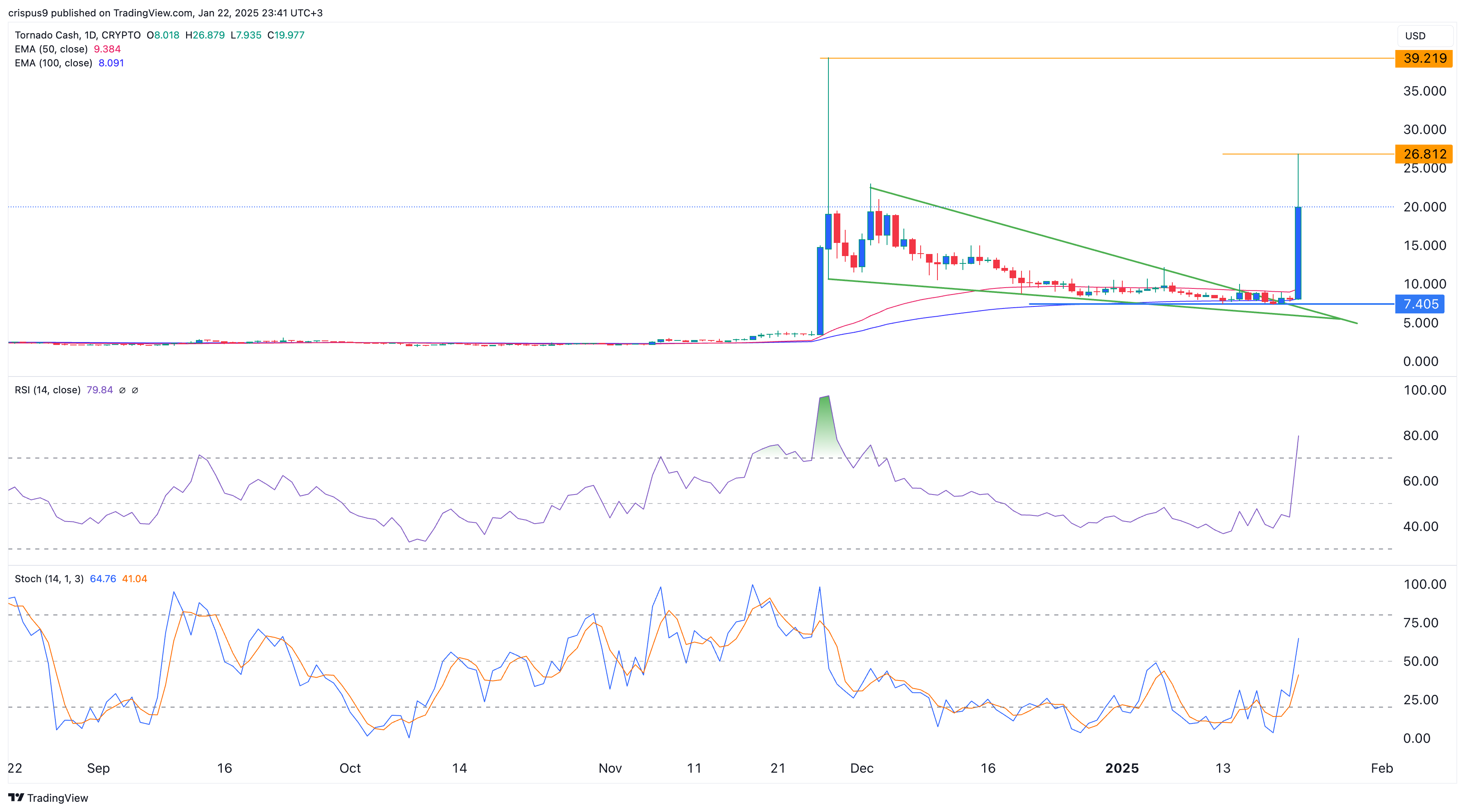Viewport: 1465px width, 812px height.
Task: Click the 15.000 price axis label
Action: [1424, 245]
